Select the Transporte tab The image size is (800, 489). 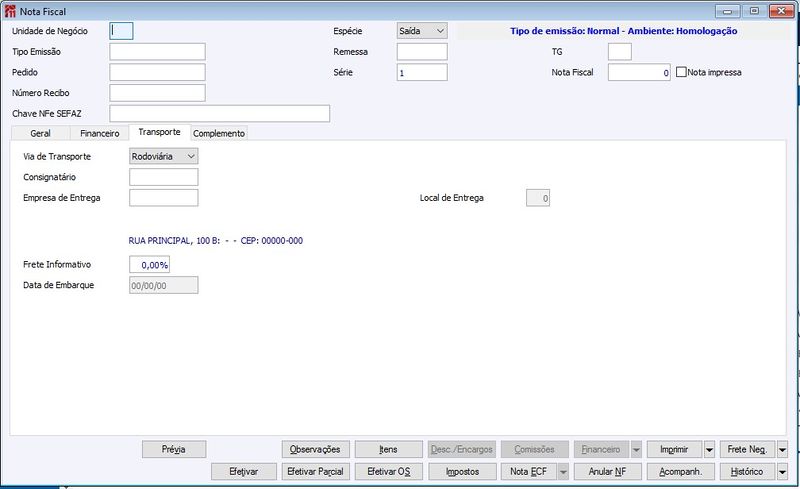pyautogui.click(x=159, y=132)
